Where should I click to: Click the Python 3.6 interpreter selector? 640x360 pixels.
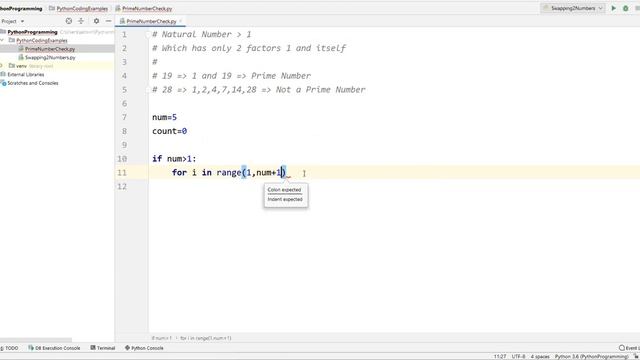[x=591, y=356]
